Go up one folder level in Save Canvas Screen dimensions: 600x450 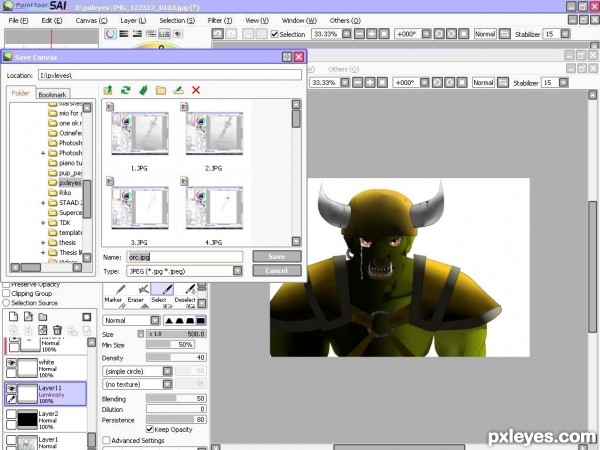click(x=108, y=90)
